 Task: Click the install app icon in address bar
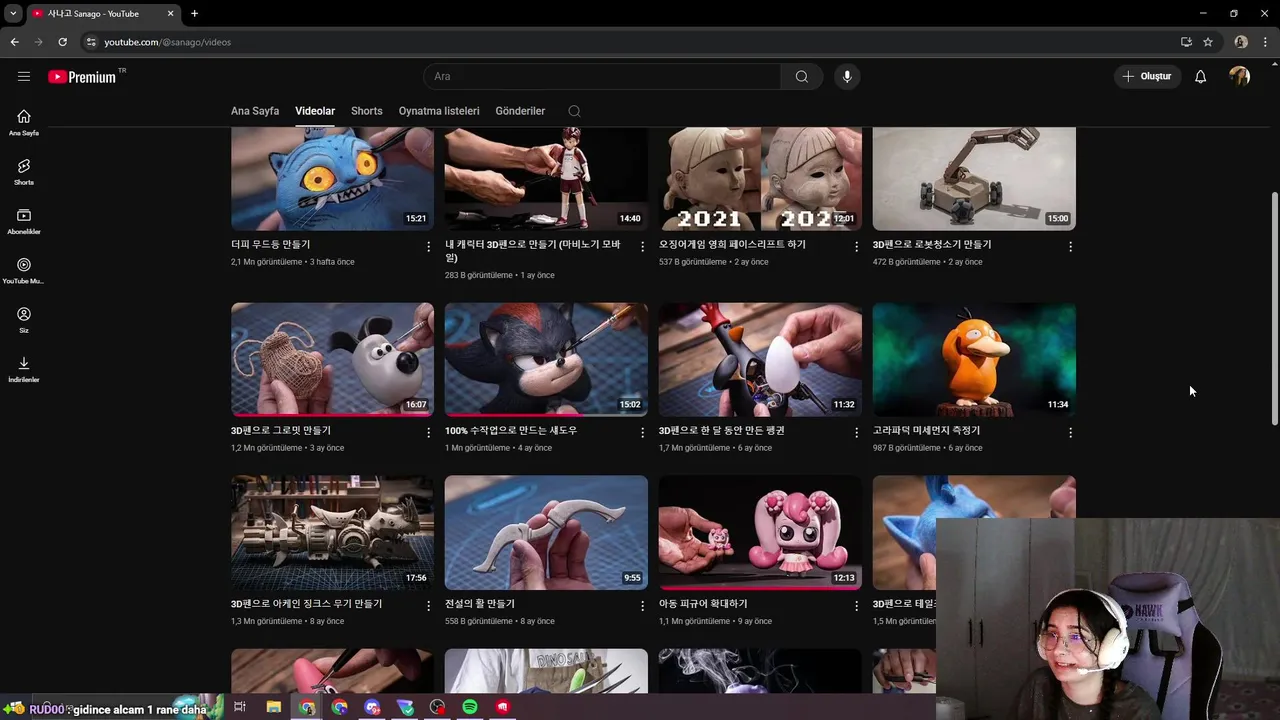[x=1186, y=42]
